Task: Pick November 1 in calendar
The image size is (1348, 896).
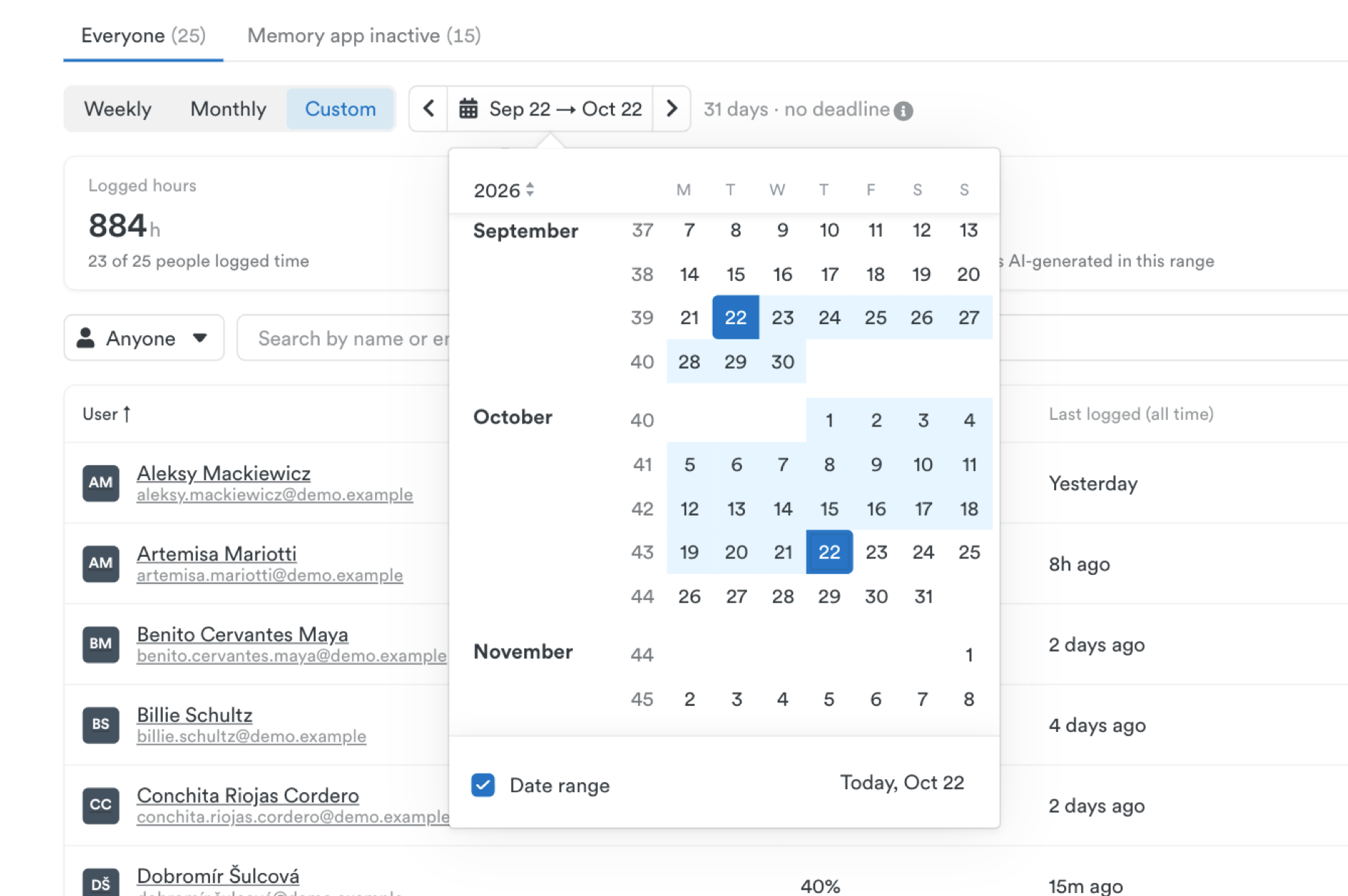Action: (x=969, y=654)
